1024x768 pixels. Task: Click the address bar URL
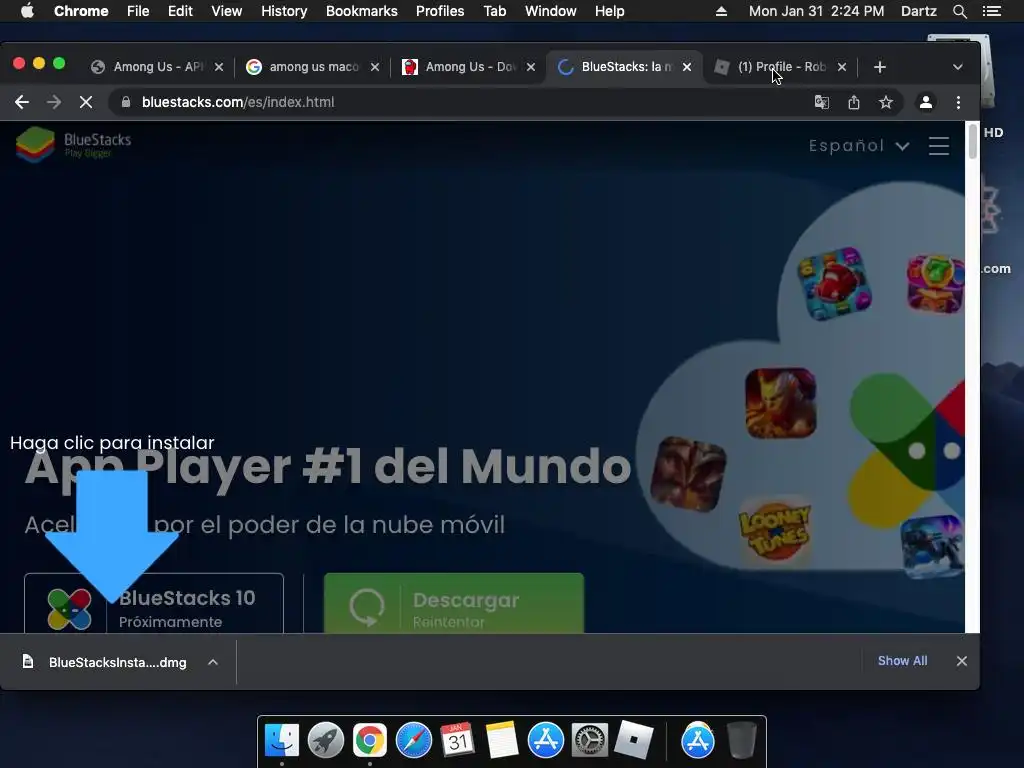click(238, 102)
